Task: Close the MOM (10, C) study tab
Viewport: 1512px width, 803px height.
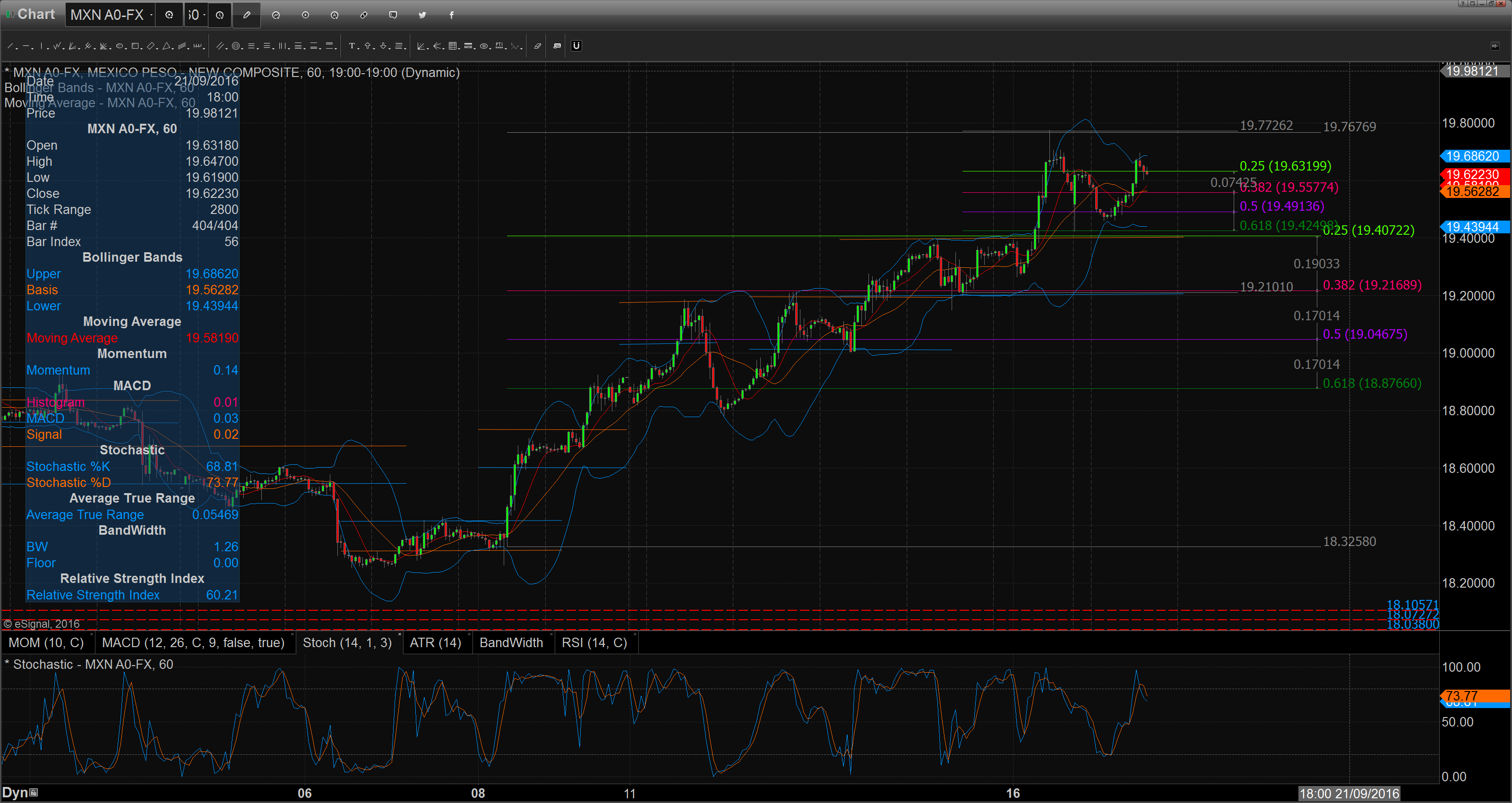Action: 92,635
